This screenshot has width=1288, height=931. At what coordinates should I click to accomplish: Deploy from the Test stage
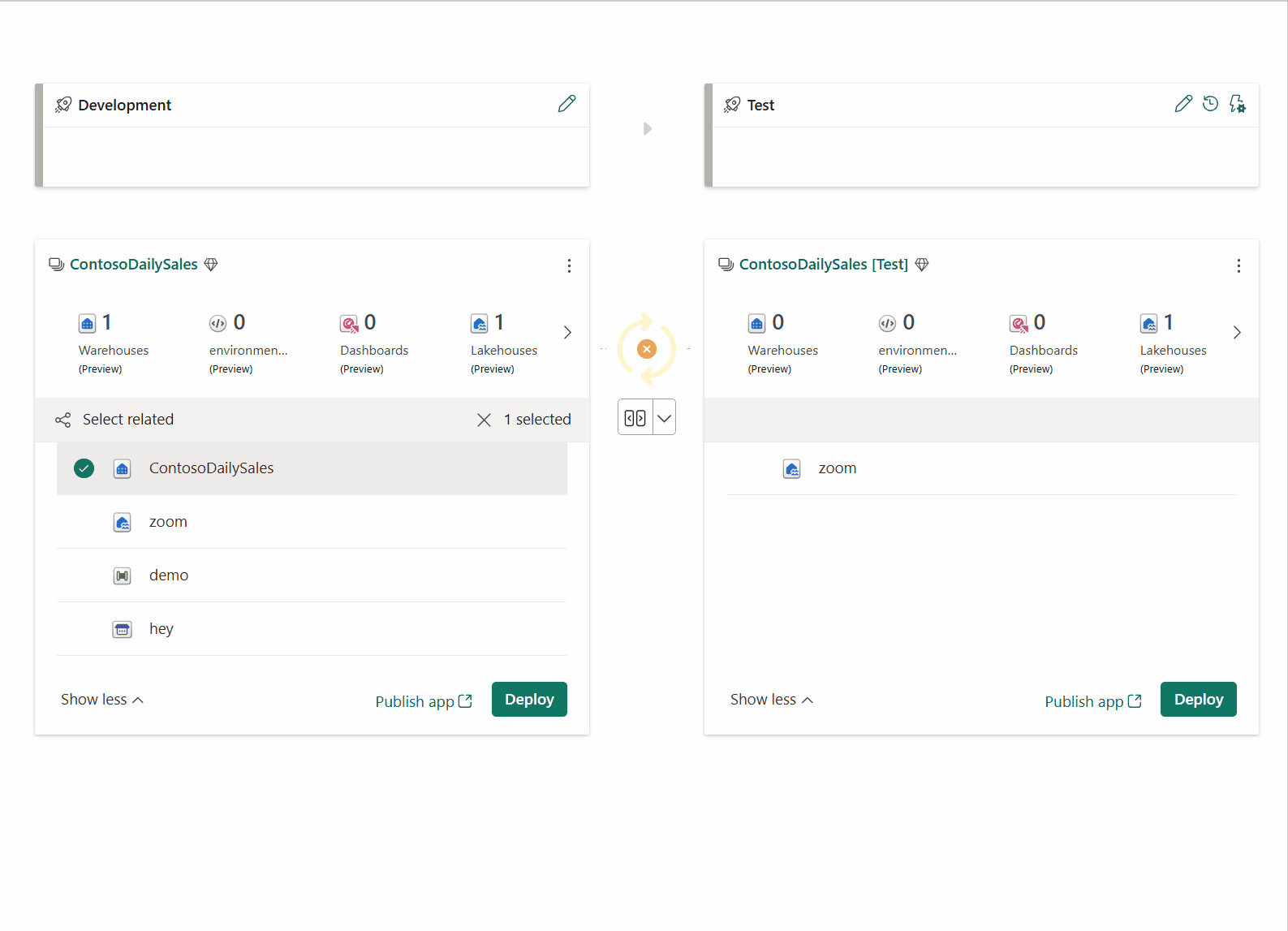point(1199,700)
